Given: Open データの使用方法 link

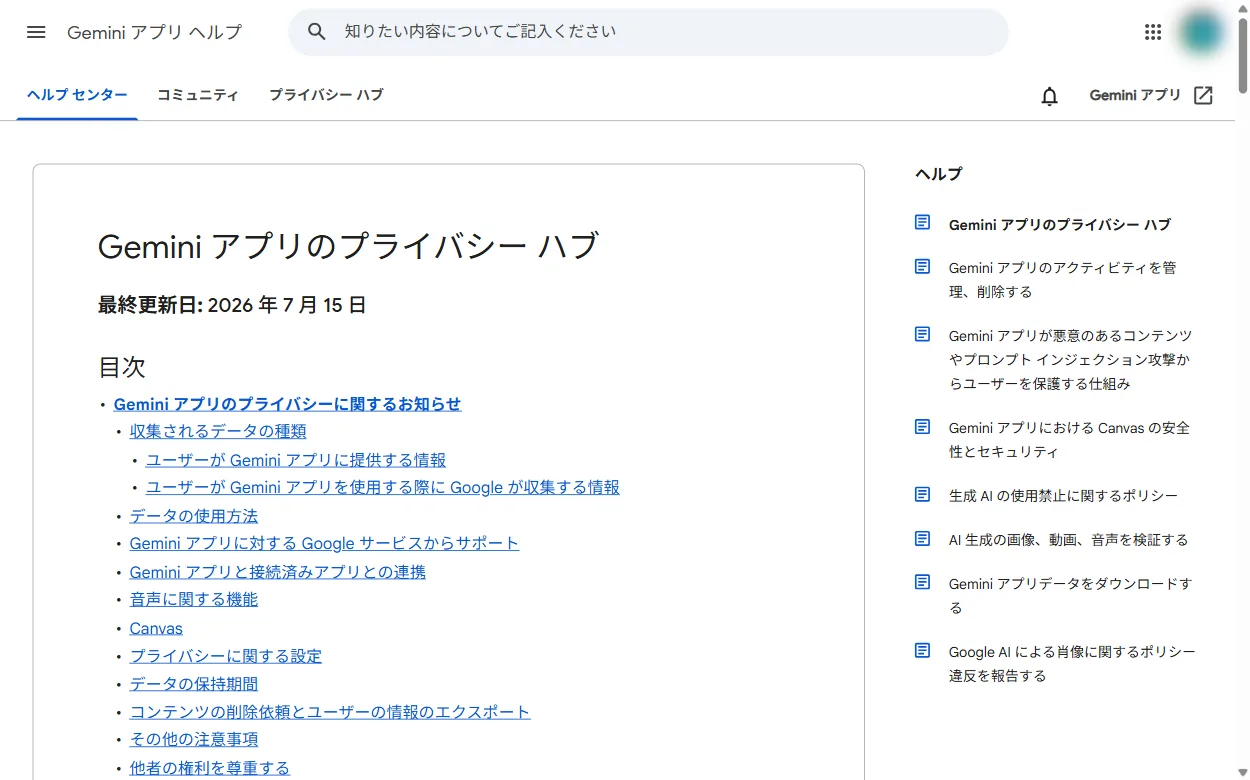Looking at the screenshot, I should point(194,517).
